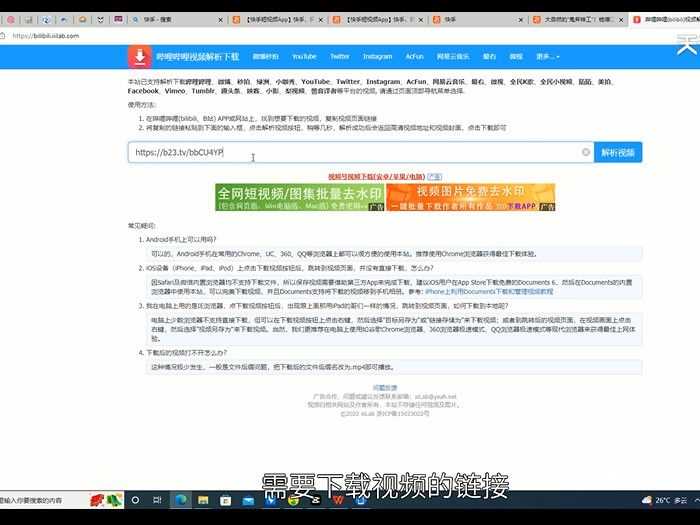Click the Cortana circle taskbar icon
Image resolution: width=700 pixels, height=525 pixels.
point(135,500)
